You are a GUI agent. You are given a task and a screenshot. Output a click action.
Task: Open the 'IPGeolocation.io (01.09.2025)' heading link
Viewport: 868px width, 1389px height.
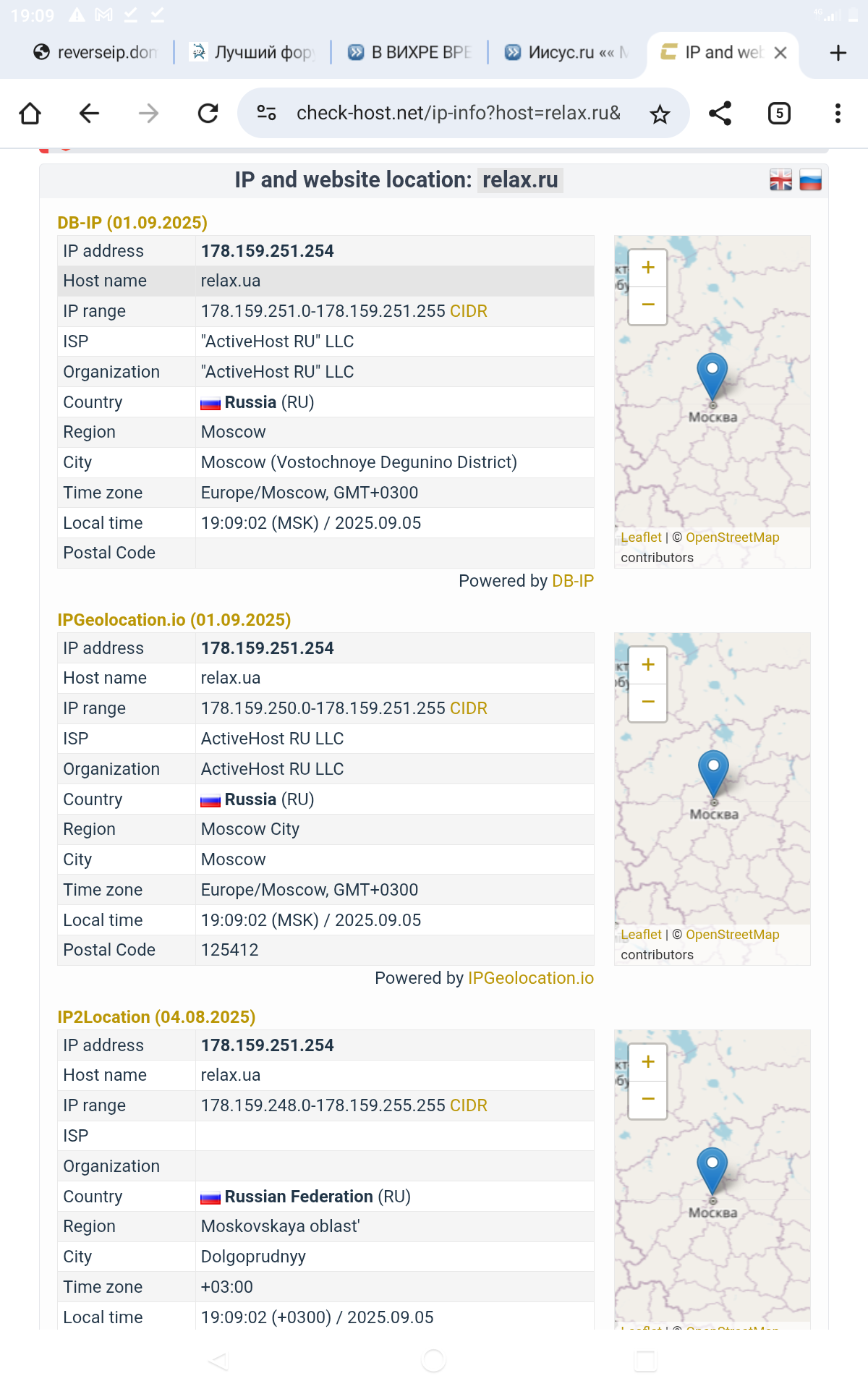click(174, 620)
